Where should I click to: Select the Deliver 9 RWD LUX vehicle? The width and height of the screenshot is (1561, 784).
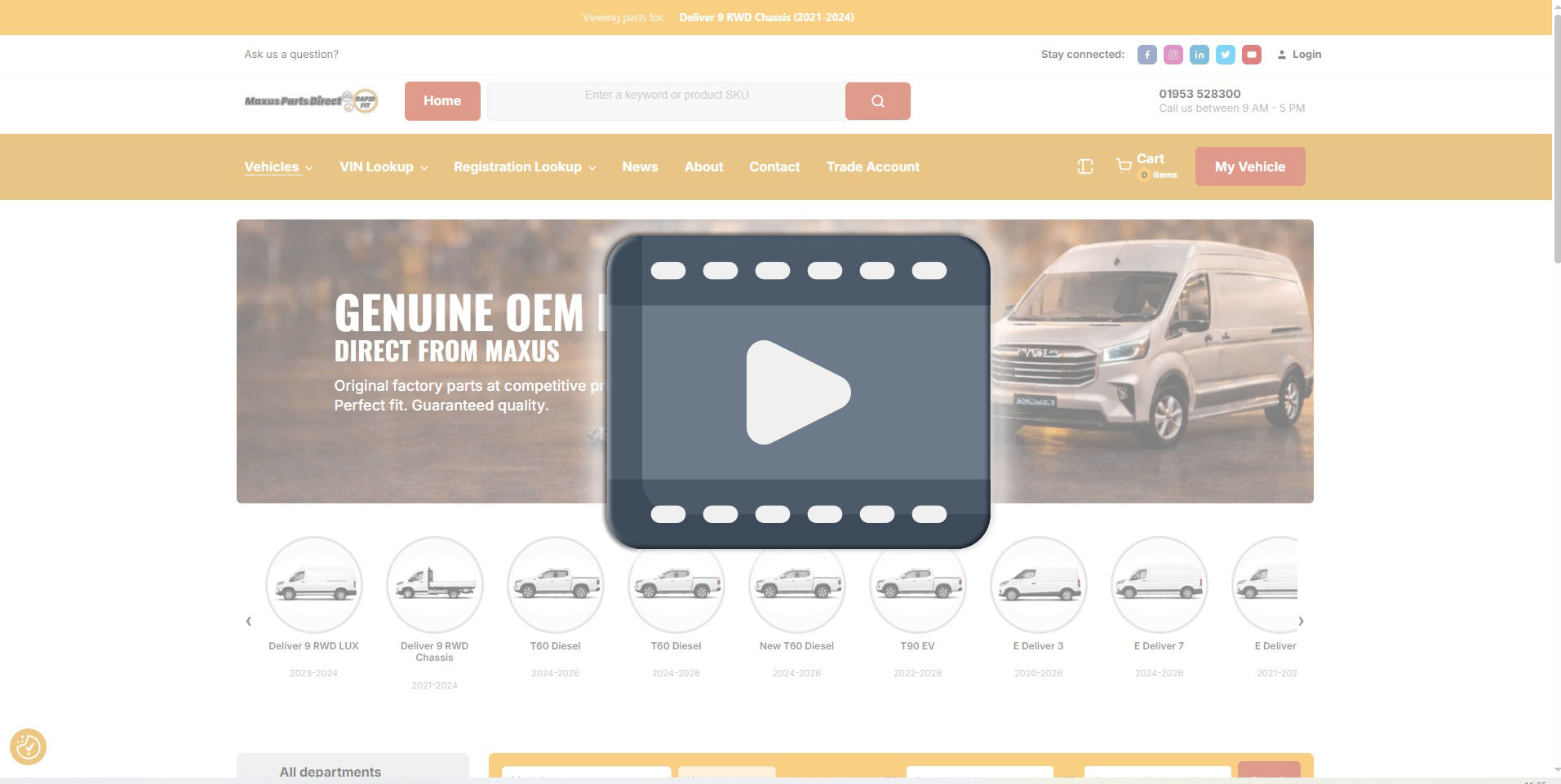313,606
